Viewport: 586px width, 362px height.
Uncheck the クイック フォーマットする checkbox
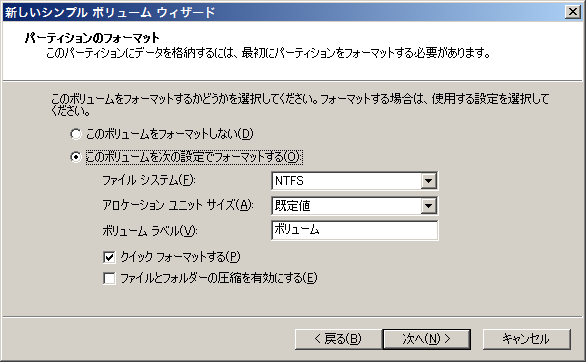click(109, 257)
